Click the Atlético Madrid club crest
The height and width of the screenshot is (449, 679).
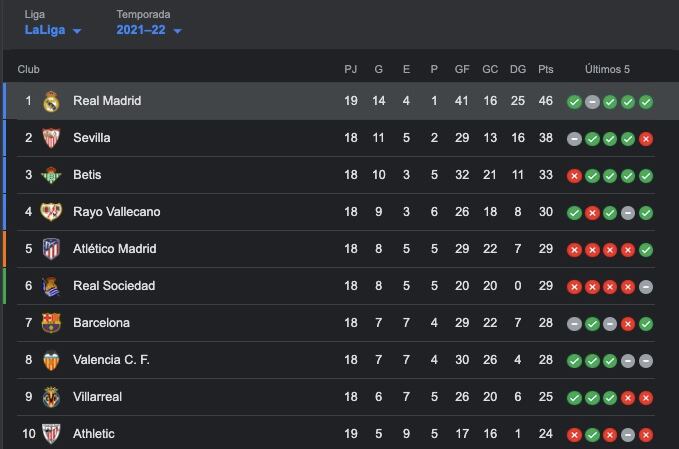pos(51,249)
